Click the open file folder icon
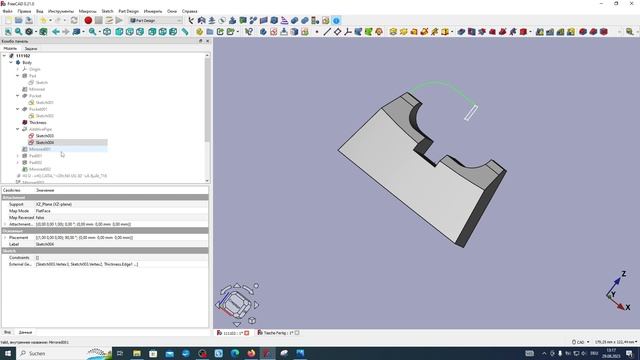Viewport: 640px width, 360px height. (19, 20)
